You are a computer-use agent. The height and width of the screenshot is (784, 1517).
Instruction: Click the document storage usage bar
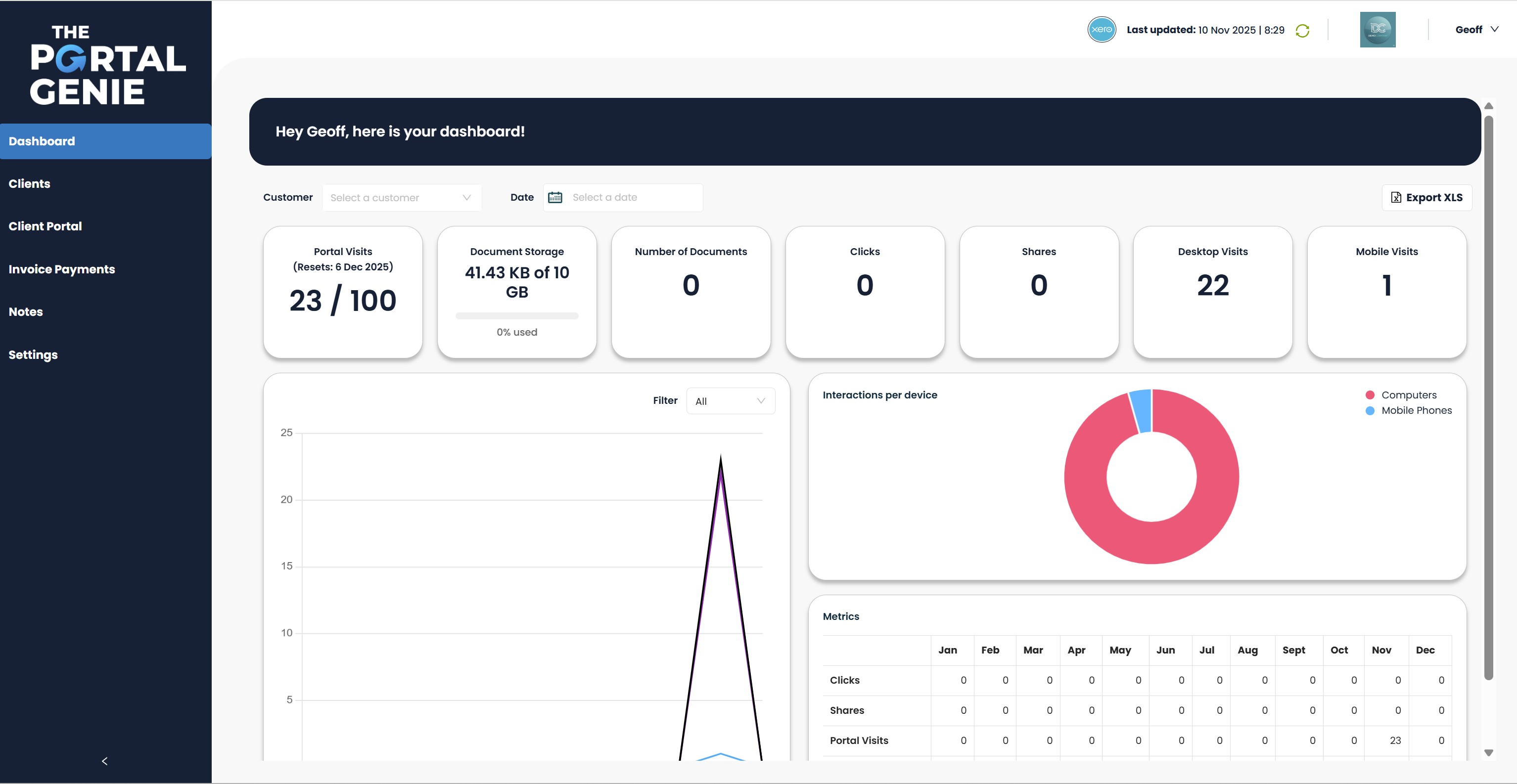click(x=516, y=316)
